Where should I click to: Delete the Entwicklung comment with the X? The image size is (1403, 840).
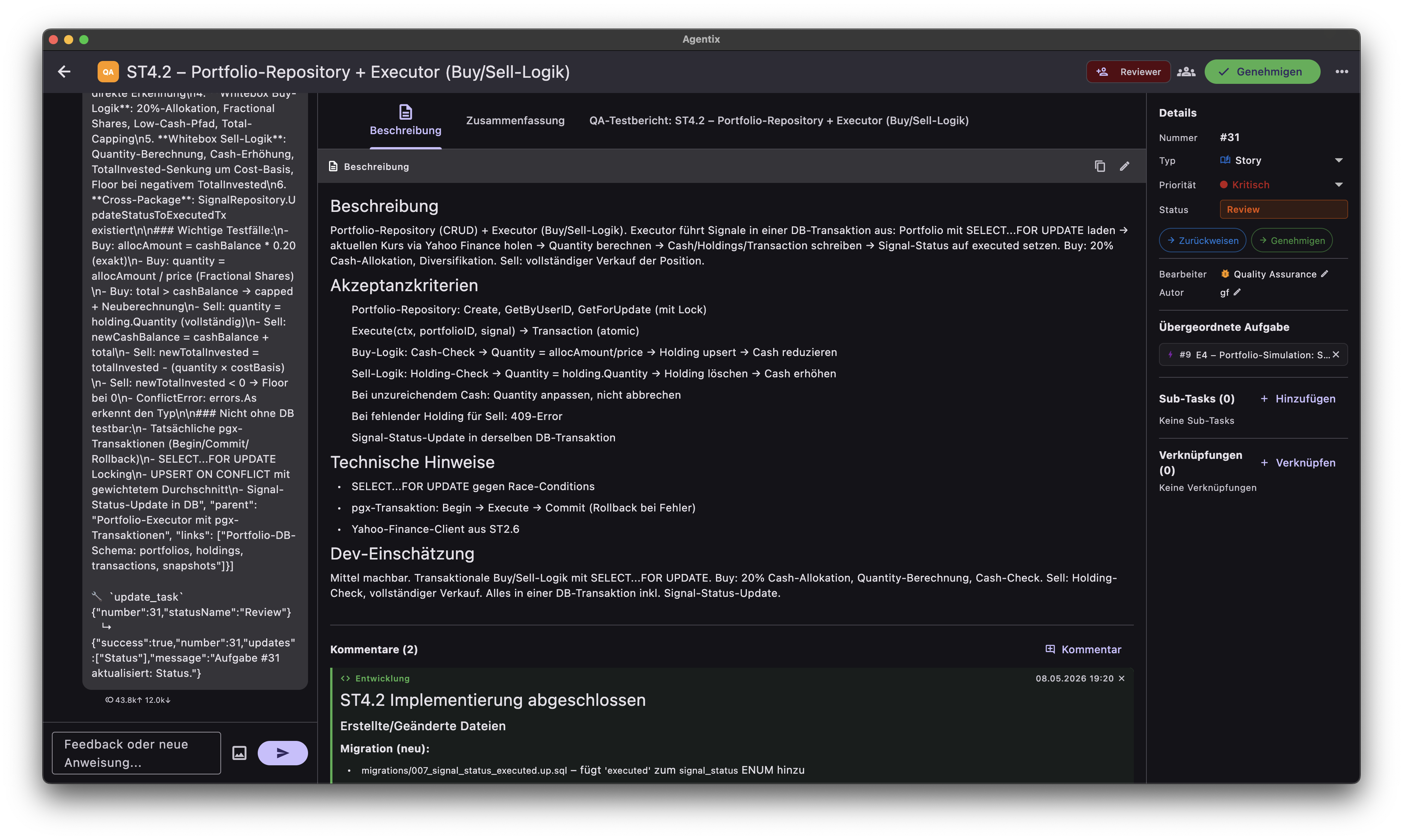click(x=1122, y=678)
